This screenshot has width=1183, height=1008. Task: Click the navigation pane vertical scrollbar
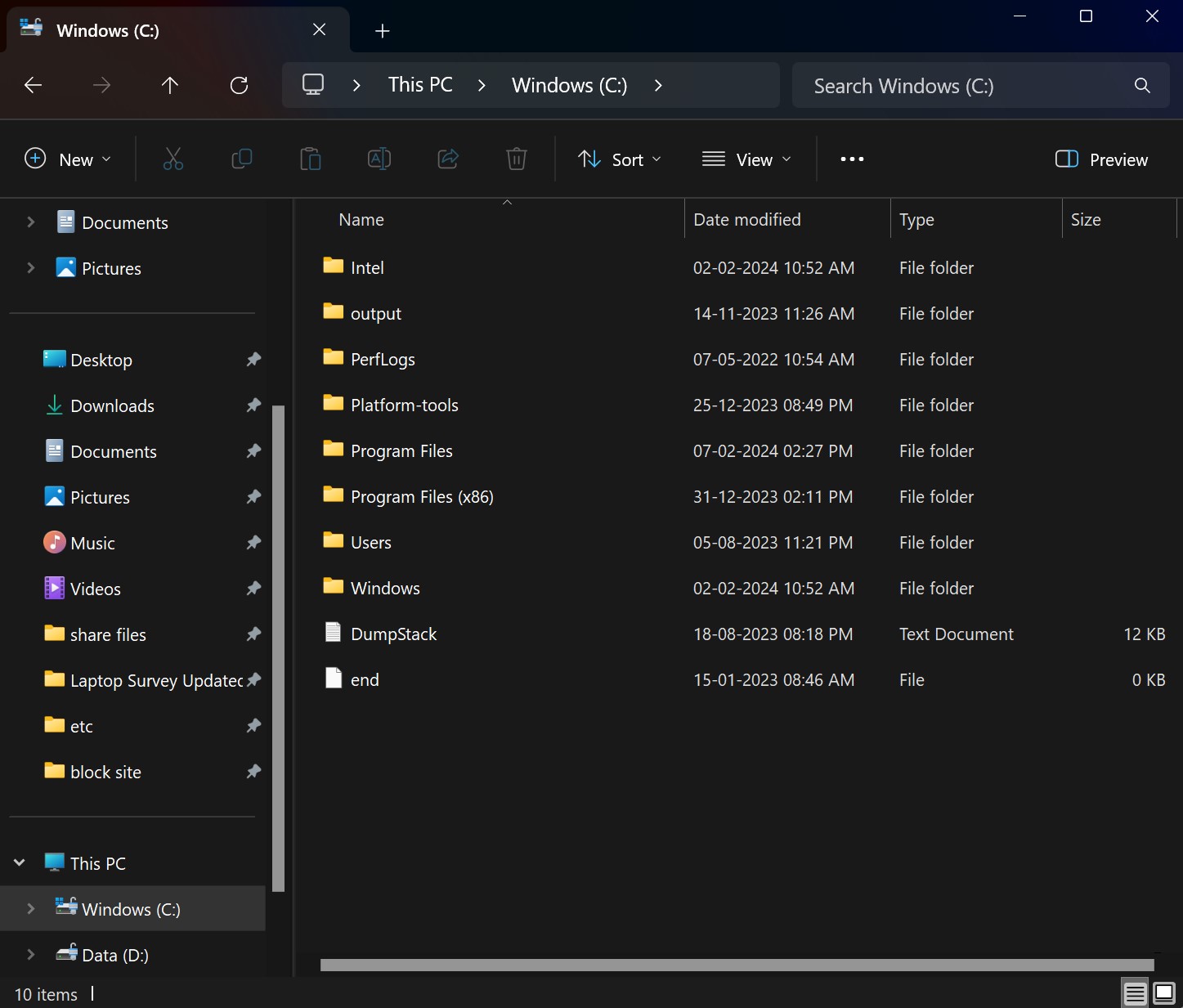coord(278,647)
